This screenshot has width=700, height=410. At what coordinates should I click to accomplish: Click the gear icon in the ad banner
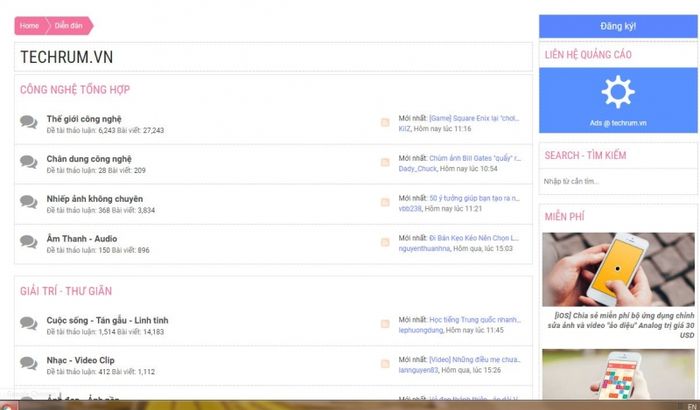tap(618, 92)
